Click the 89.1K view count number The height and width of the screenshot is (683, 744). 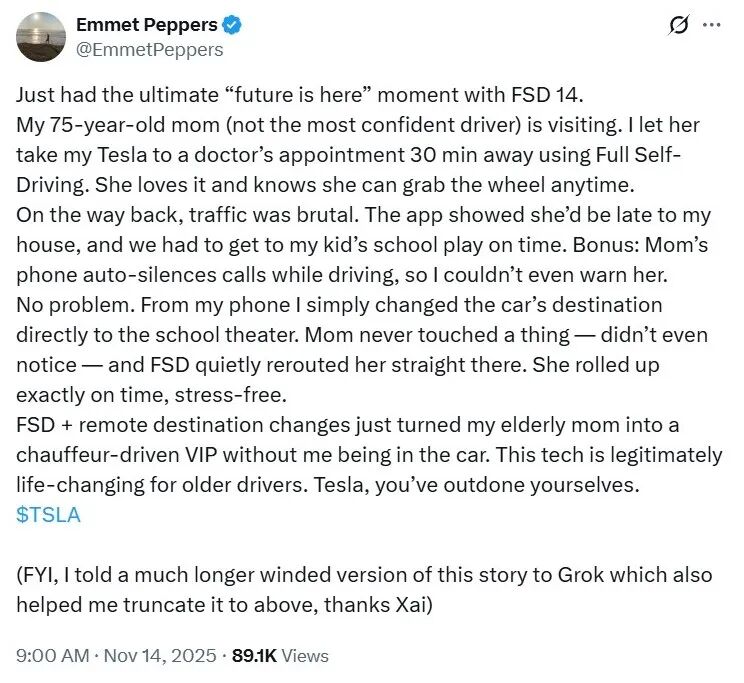tap(255, 656)
